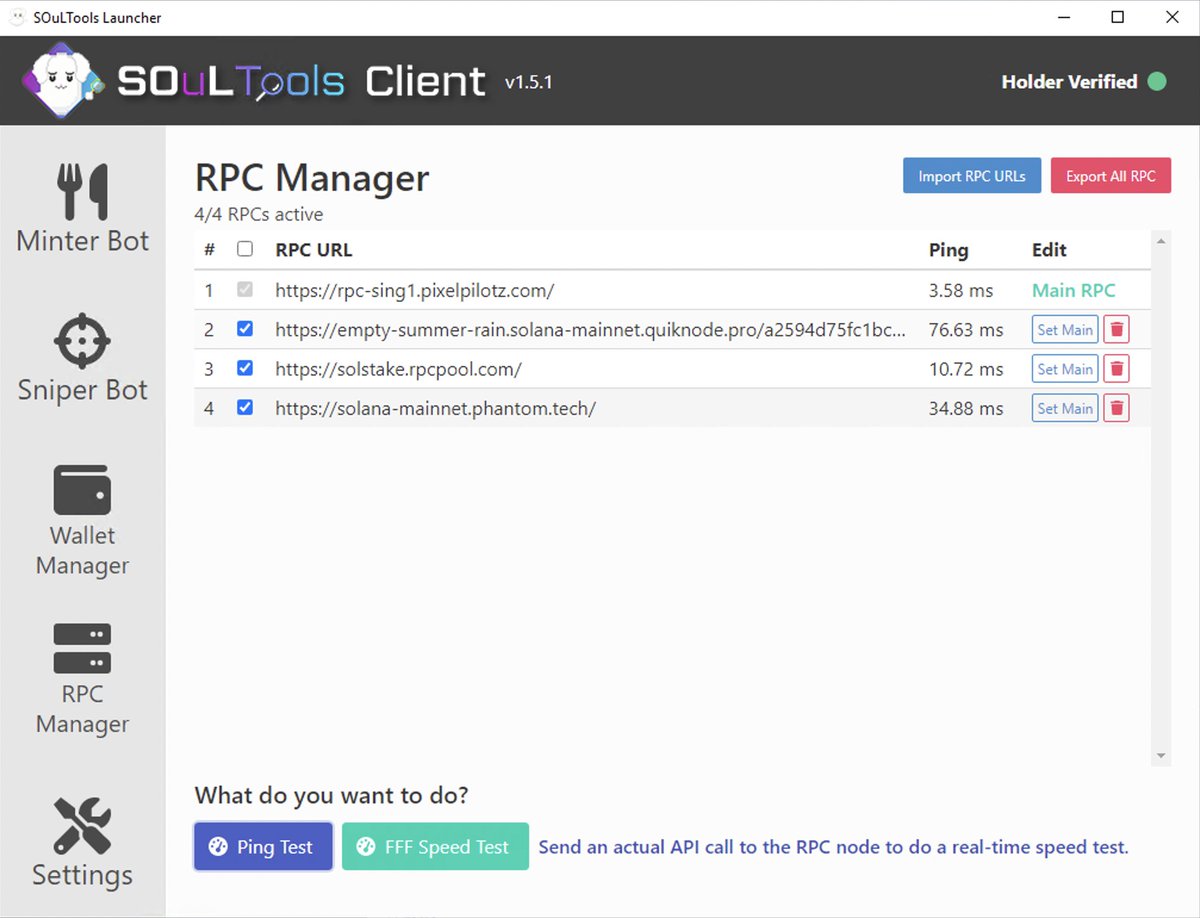Open the Minter Bot fork-and-knife icon
This screenshot has width=1200, height=918.
pos(83,191)
